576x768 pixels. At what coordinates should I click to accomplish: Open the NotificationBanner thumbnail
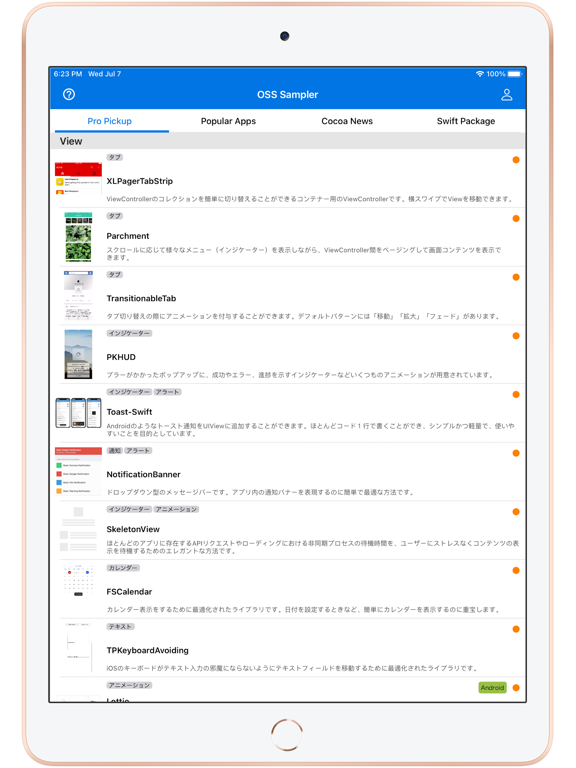pos(78,471)
